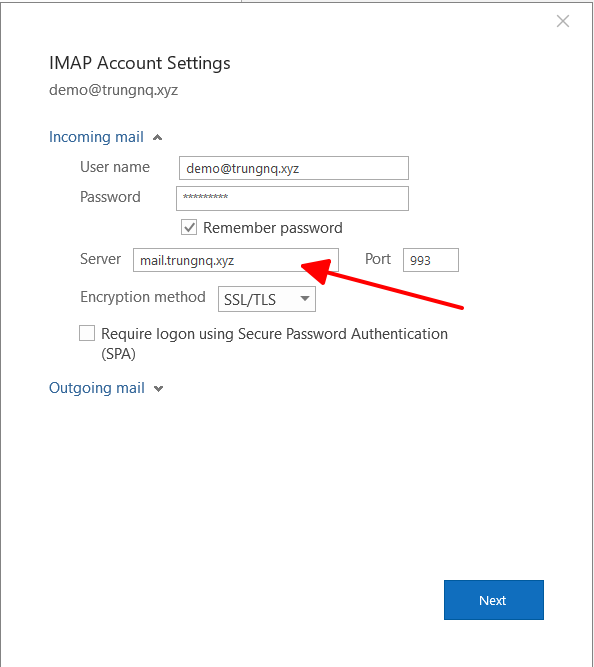Close the IMAP Account Settings dialog

(x=563, y=21)
